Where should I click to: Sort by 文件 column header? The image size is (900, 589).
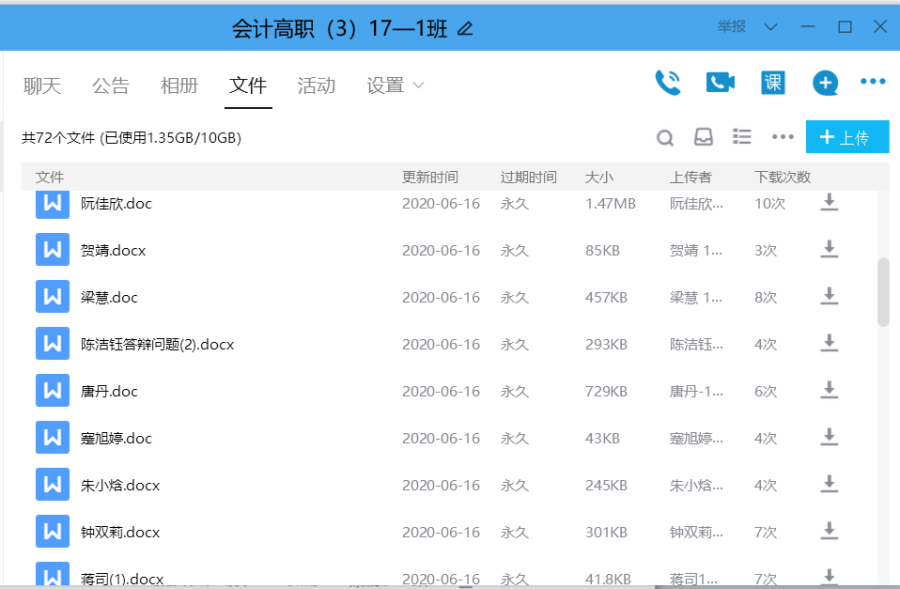pyautogui.click(x=49, y=177)
